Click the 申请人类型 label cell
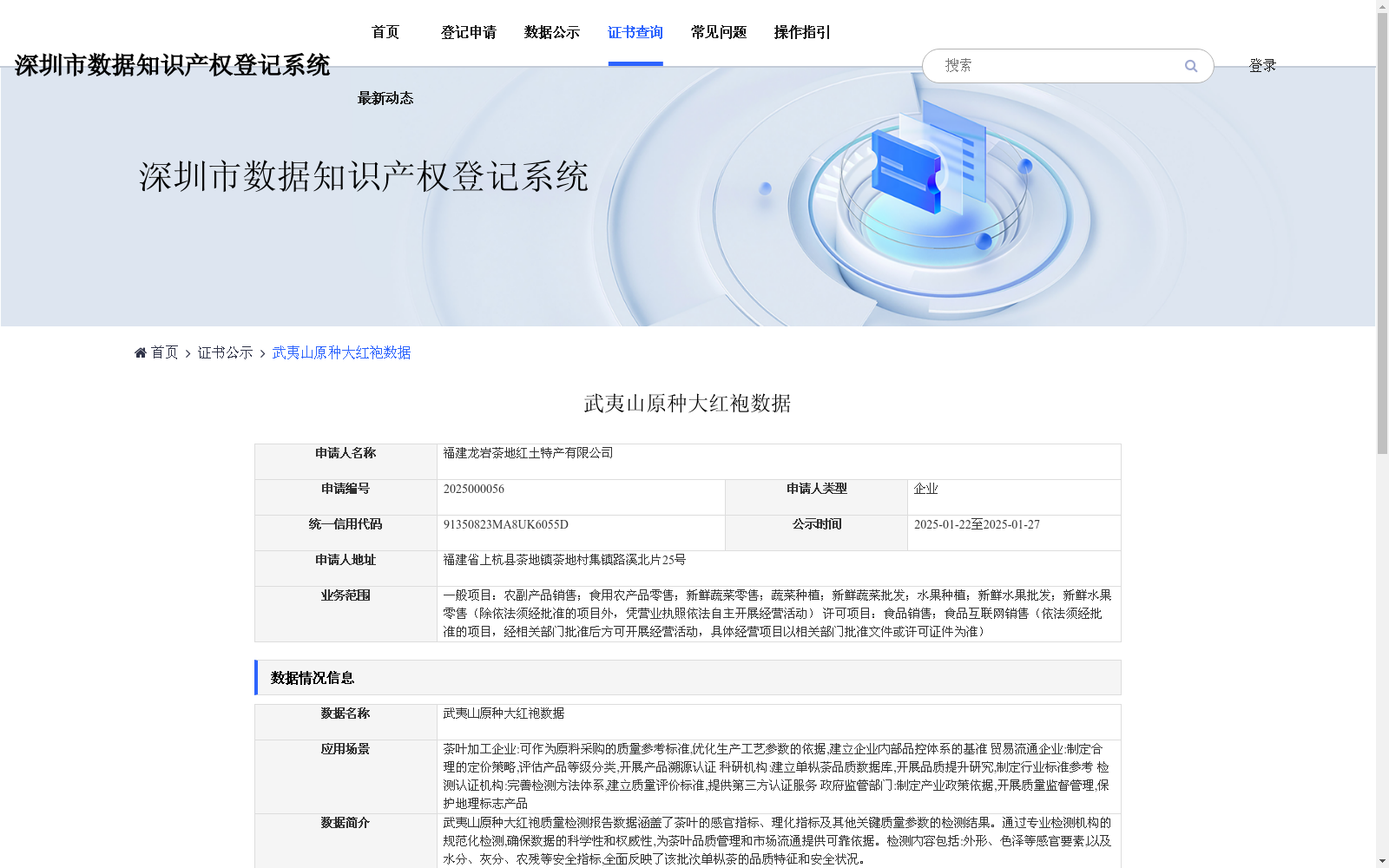 [x=817, y=497]
